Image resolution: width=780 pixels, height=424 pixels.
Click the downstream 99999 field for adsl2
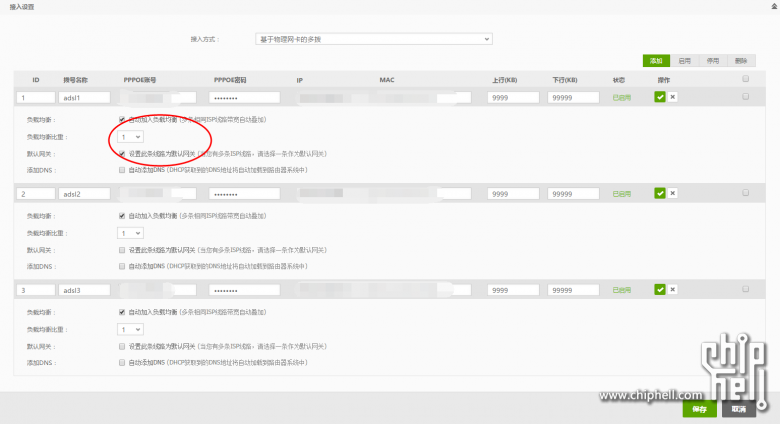pyautogui.click(x=574, y=194)
